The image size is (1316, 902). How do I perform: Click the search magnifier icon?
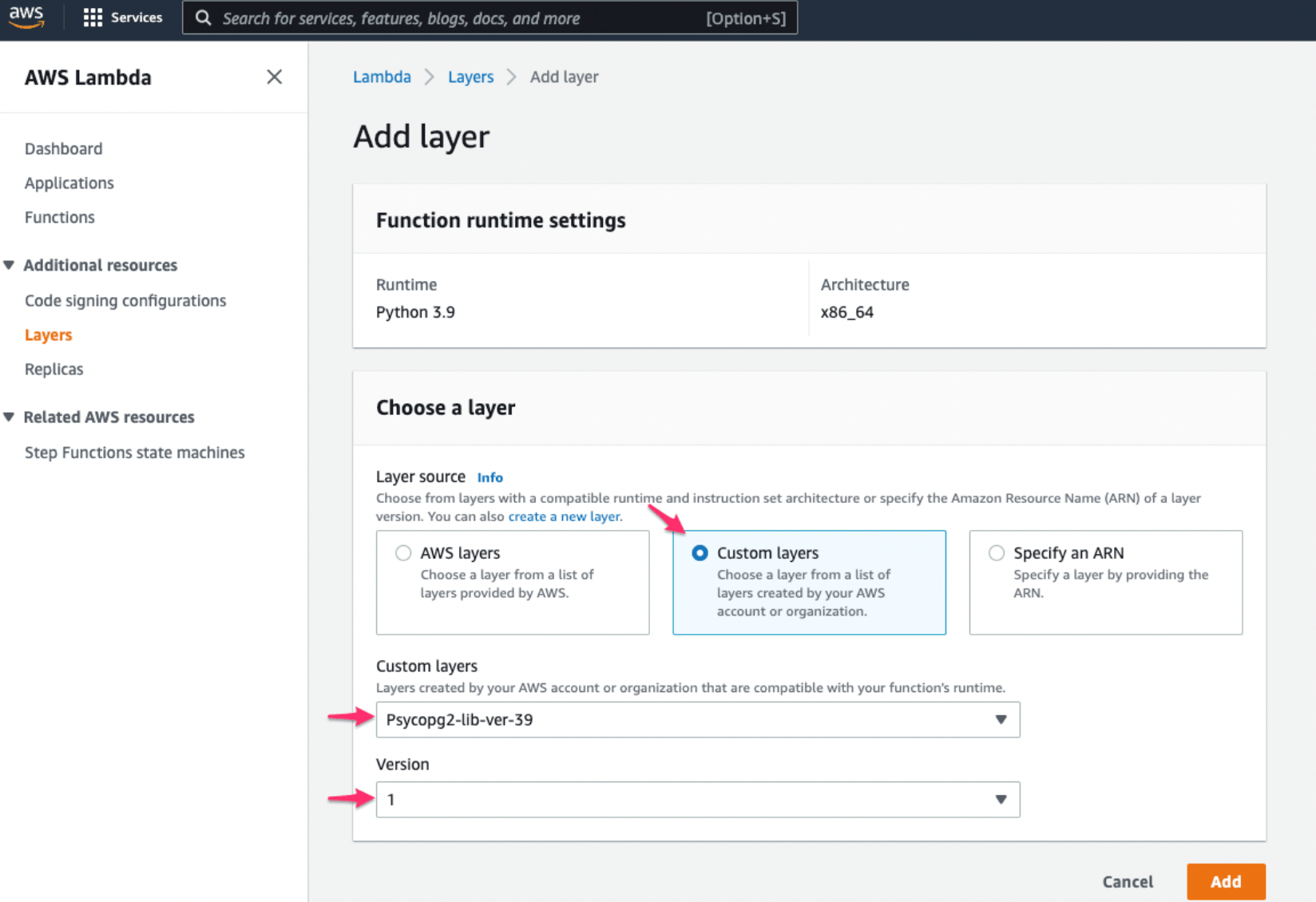pos(204,18)
